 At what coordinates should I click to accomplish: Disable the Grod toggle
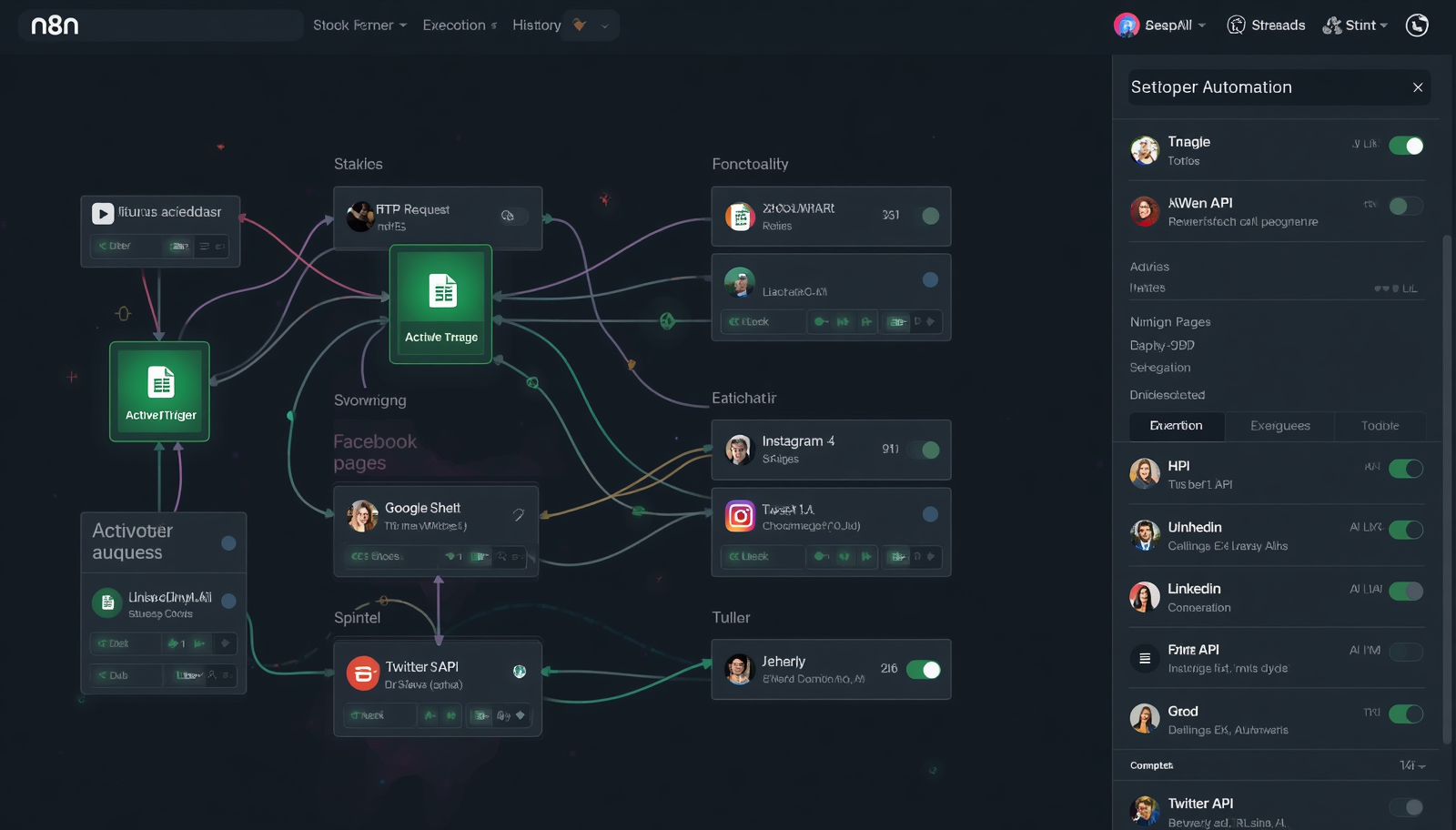tap(1406, 714)
